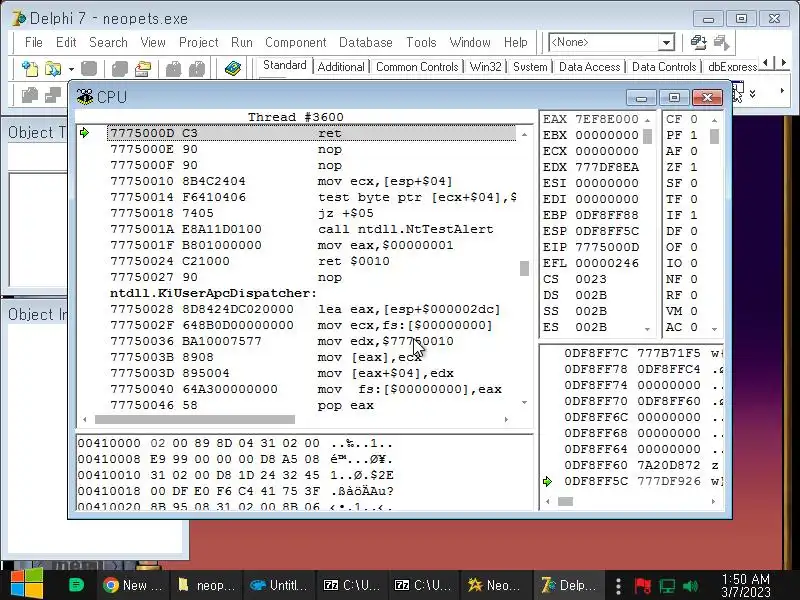Open Help contents book icon
The width and height of the screenshot is (800, 600).
(x=233, y=68)
